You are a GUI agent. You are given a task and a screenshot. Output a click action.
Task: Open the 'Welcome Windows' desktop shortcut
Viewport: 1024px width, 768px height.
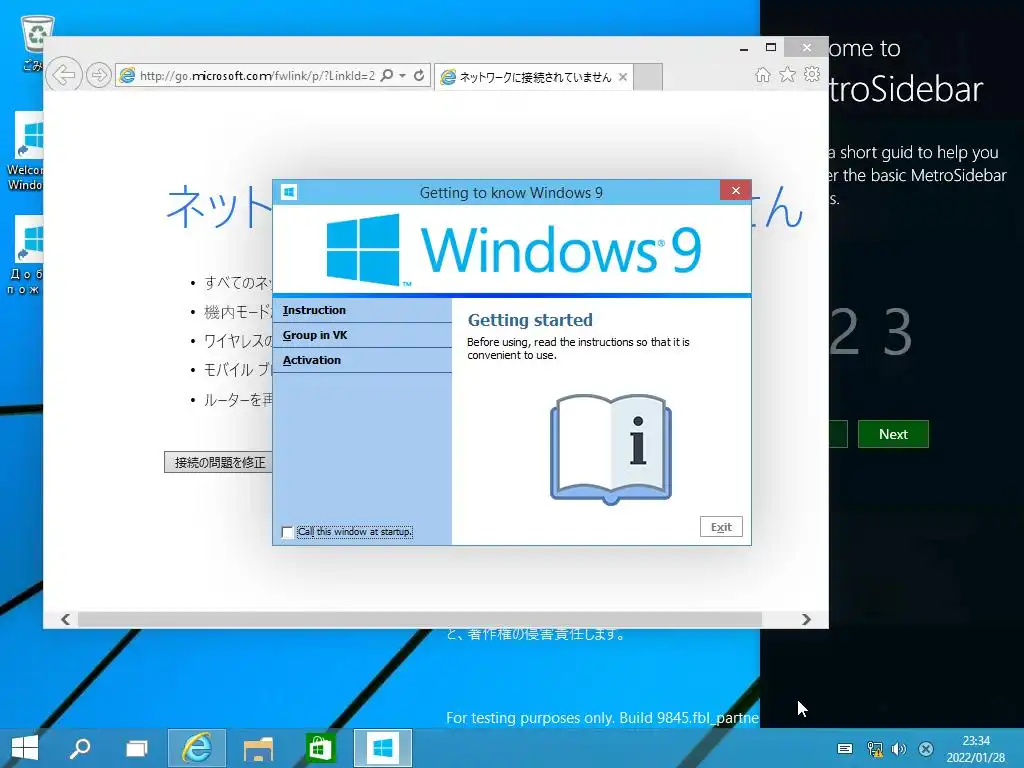click(x=26, y=152)
